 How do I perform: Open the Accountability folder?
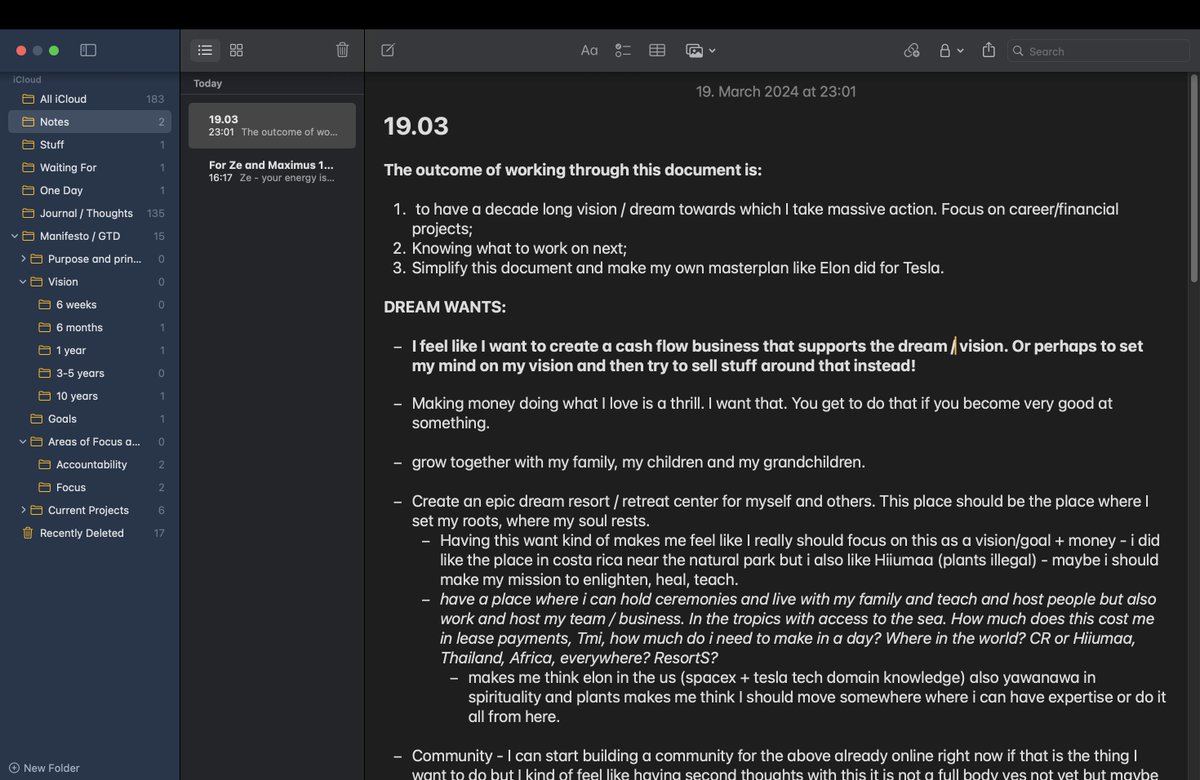[90, 465]
